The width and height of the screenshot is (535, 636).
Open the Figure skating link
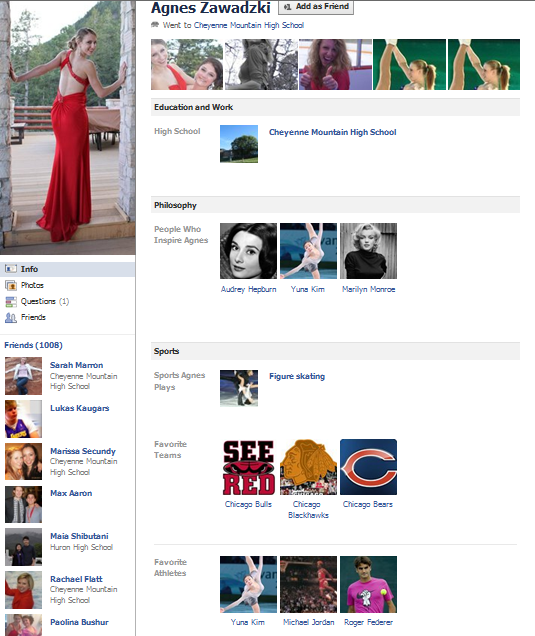297,376
